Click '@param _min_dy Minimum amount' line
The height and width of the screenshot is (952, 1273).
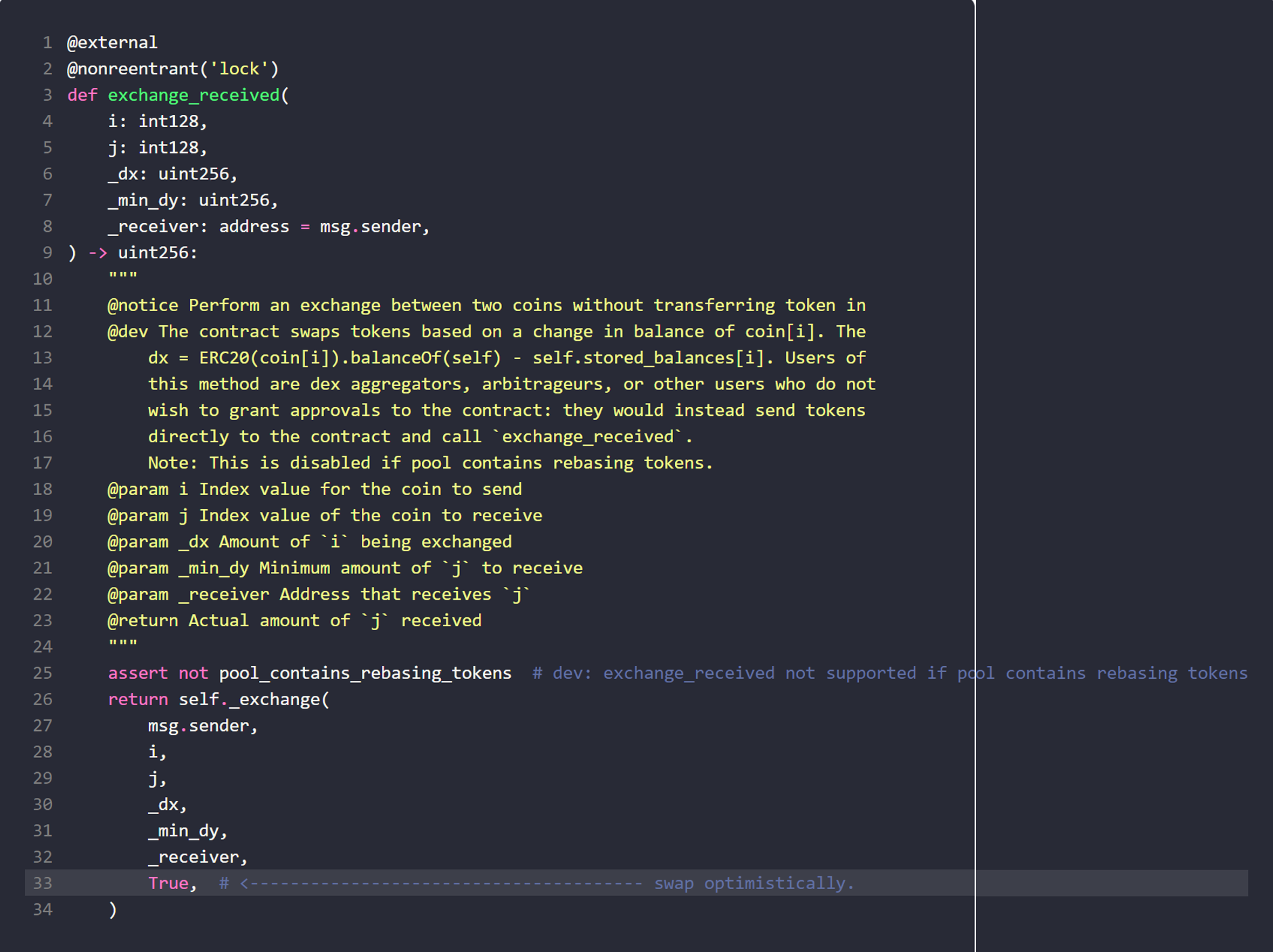point(346,568)
